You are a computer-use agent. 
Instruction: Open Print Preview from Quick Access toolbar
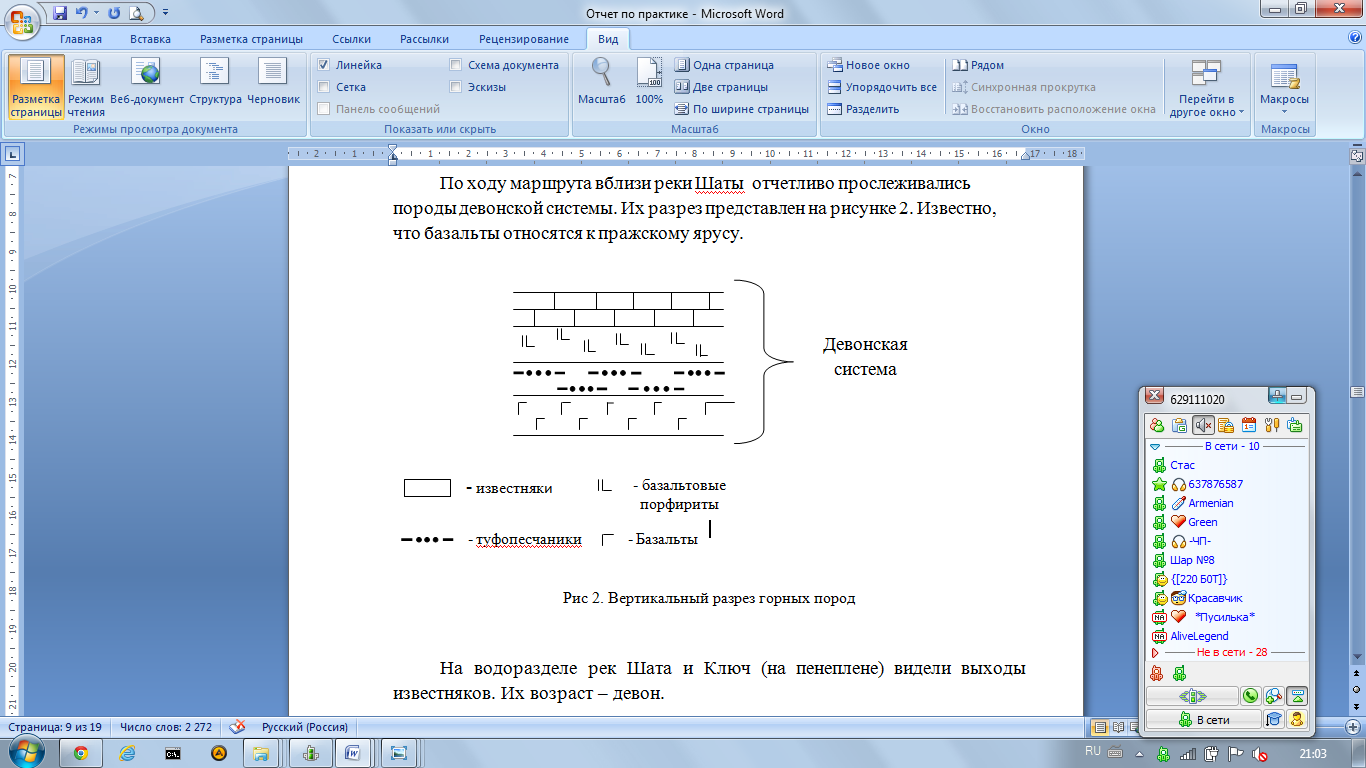[135, 13]
